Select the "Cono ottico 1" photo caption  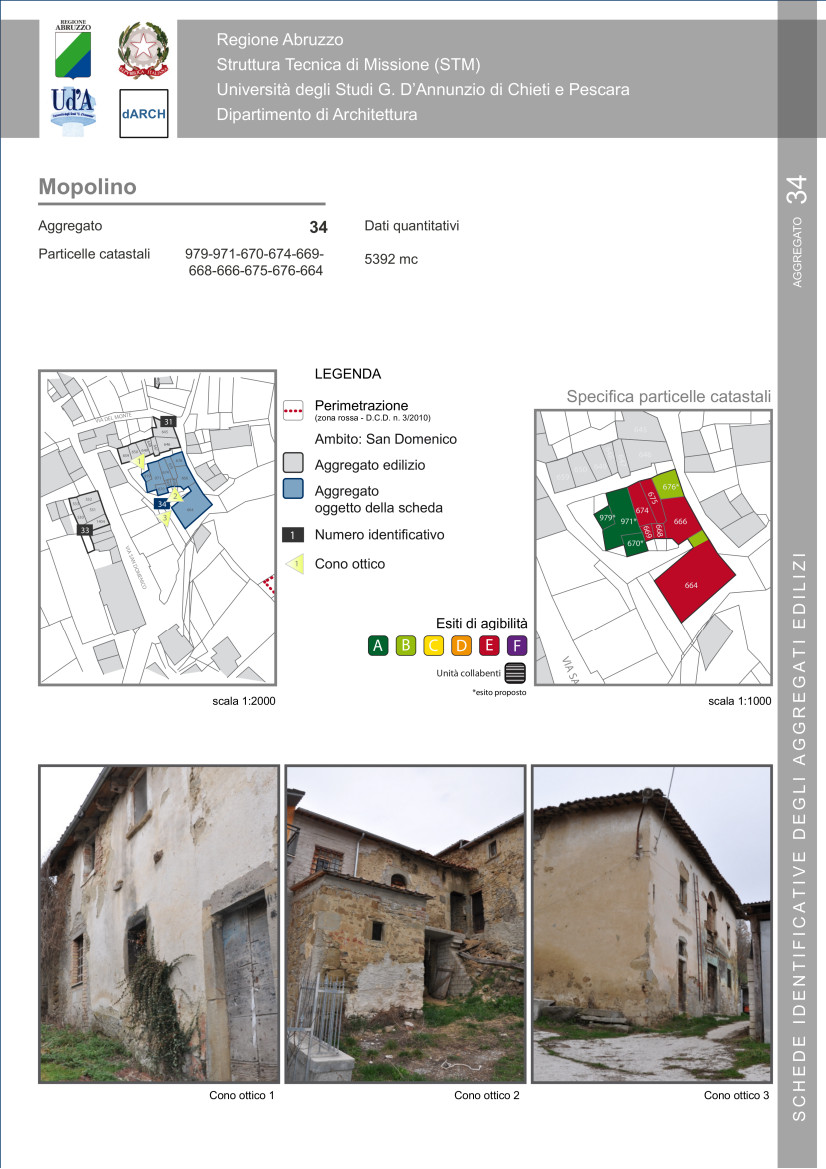pos(242,1095)
